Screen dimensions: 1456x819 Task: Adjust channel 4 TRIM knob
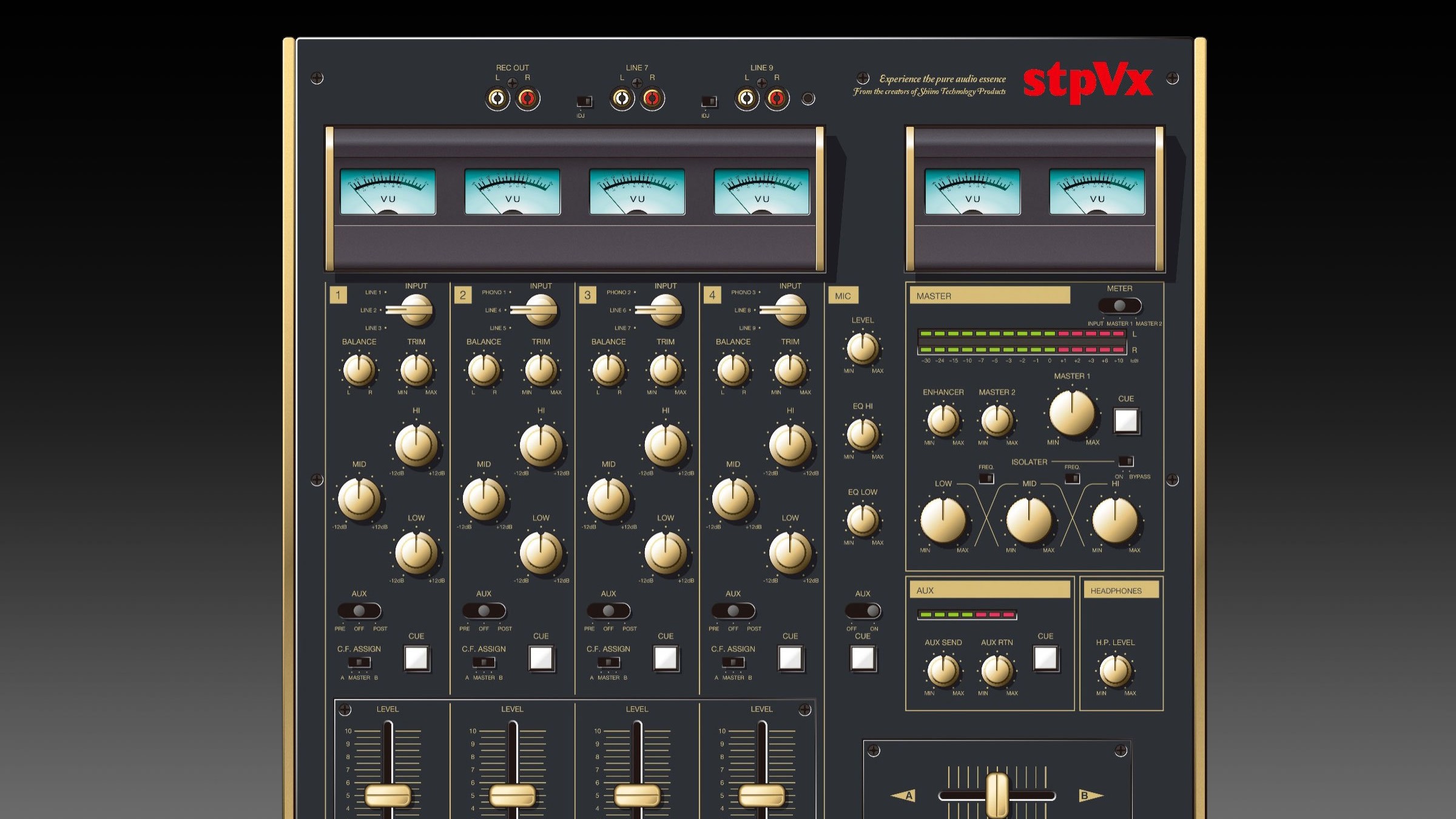pyautogui.click(x=790, y=370)
